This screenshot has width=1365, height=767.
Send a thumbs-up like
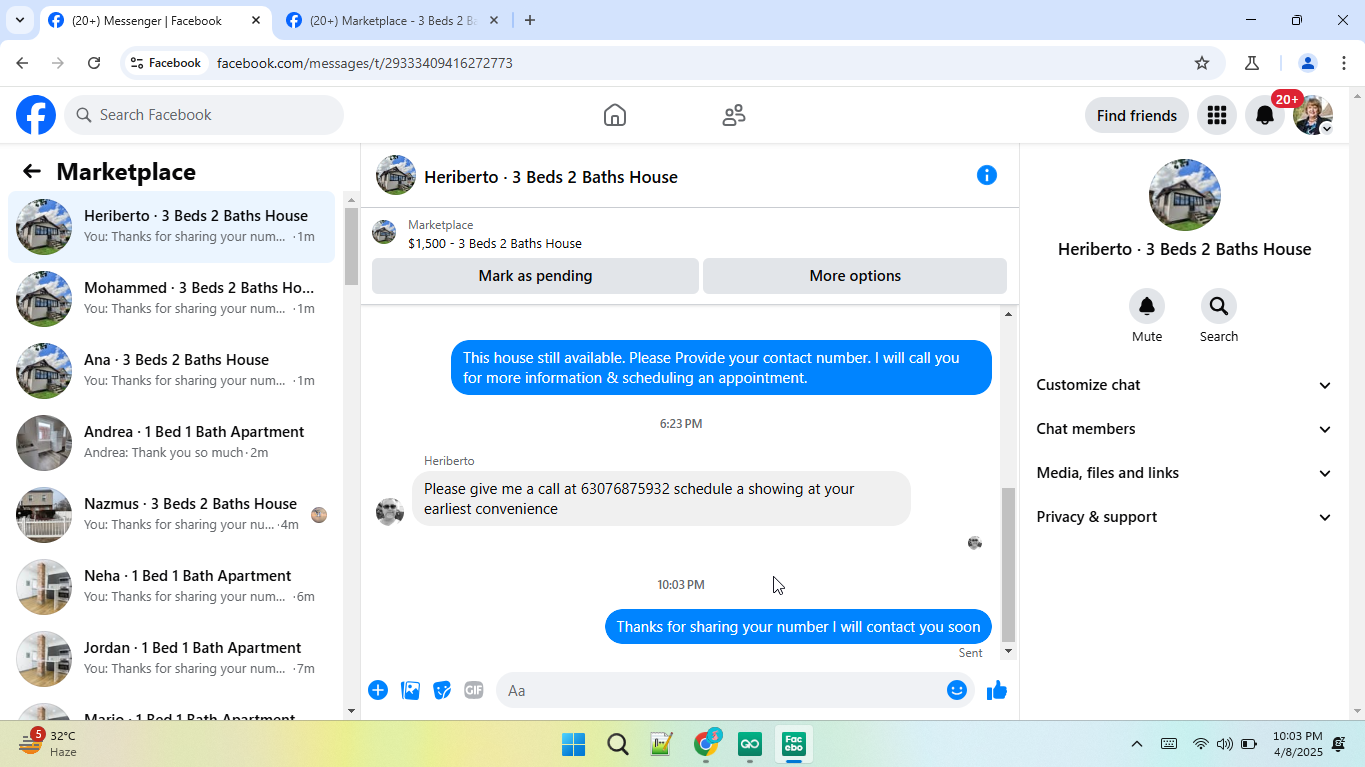(x=997, y=690)
